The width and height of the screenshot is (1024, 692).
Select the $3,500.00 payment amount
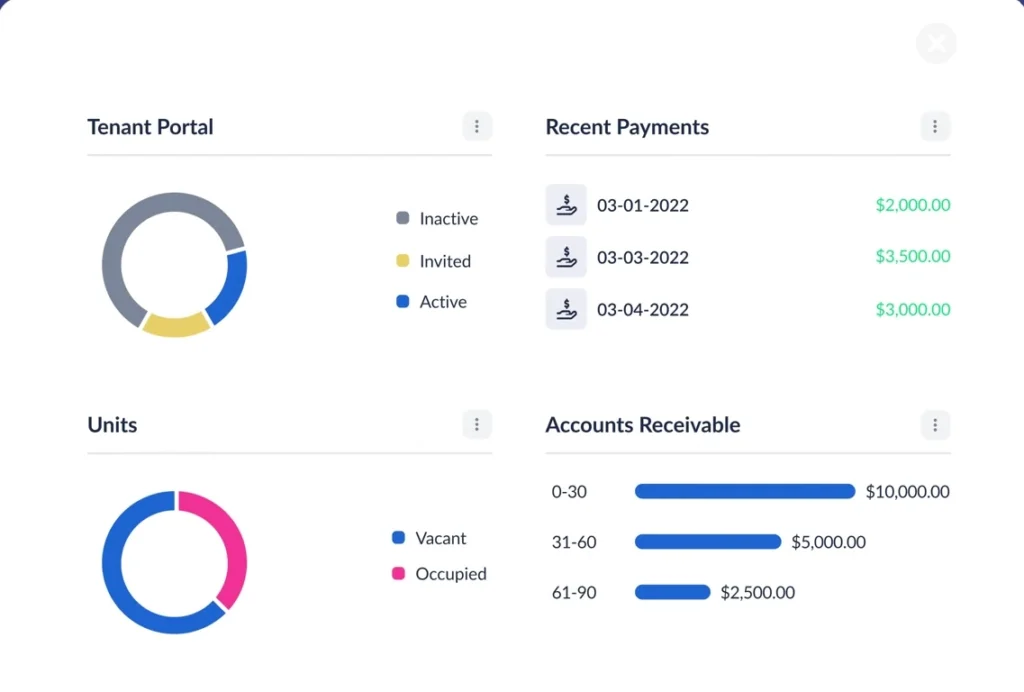coord(912,257)
